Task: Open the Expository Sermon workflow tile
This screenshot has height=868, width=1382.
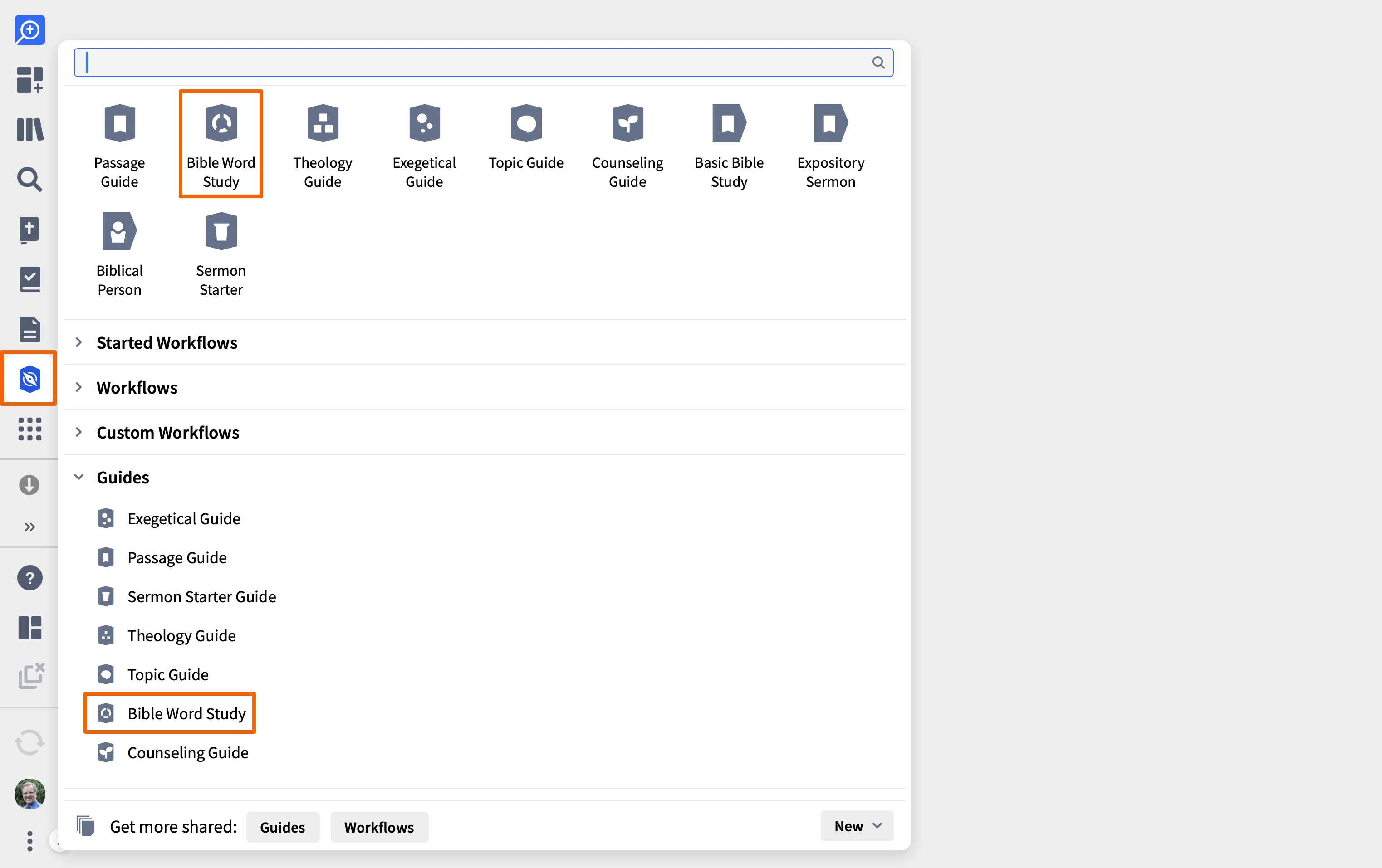Action: 830,145
